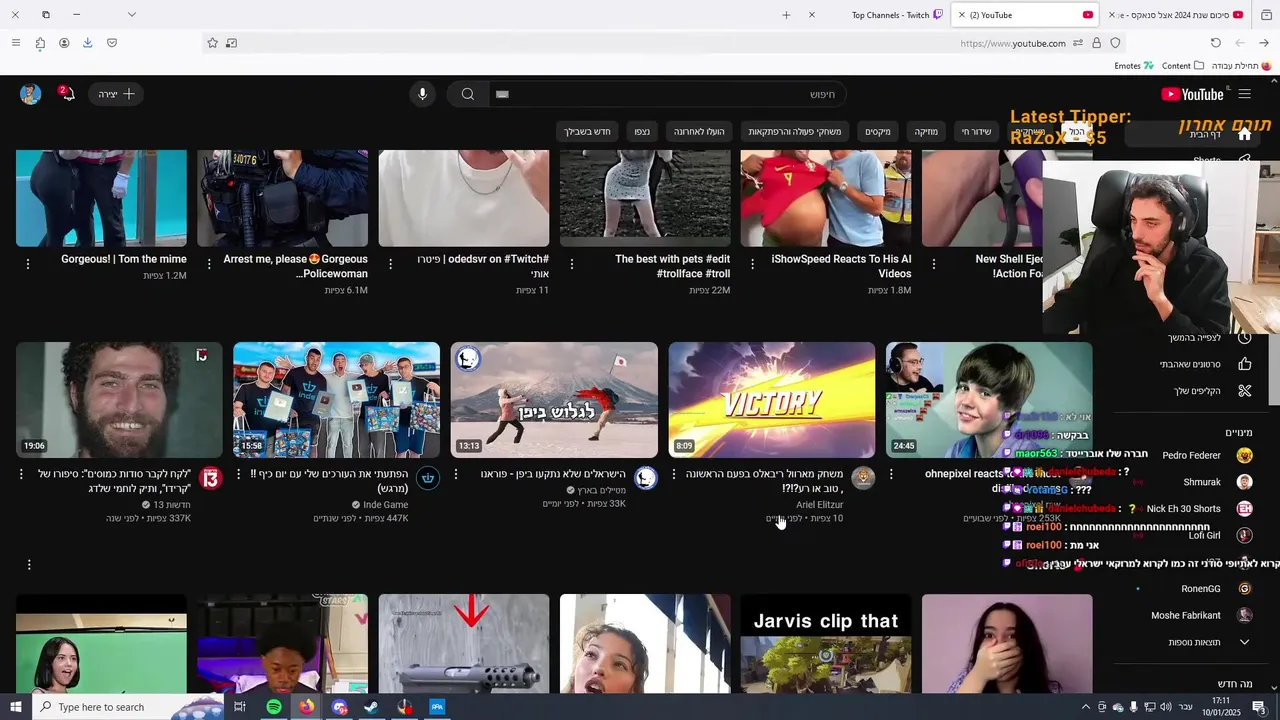Viewport: 1280px width, 720px height.
Task: Open options for 'The best with pets' short
Action: click(x=571, y=264)
